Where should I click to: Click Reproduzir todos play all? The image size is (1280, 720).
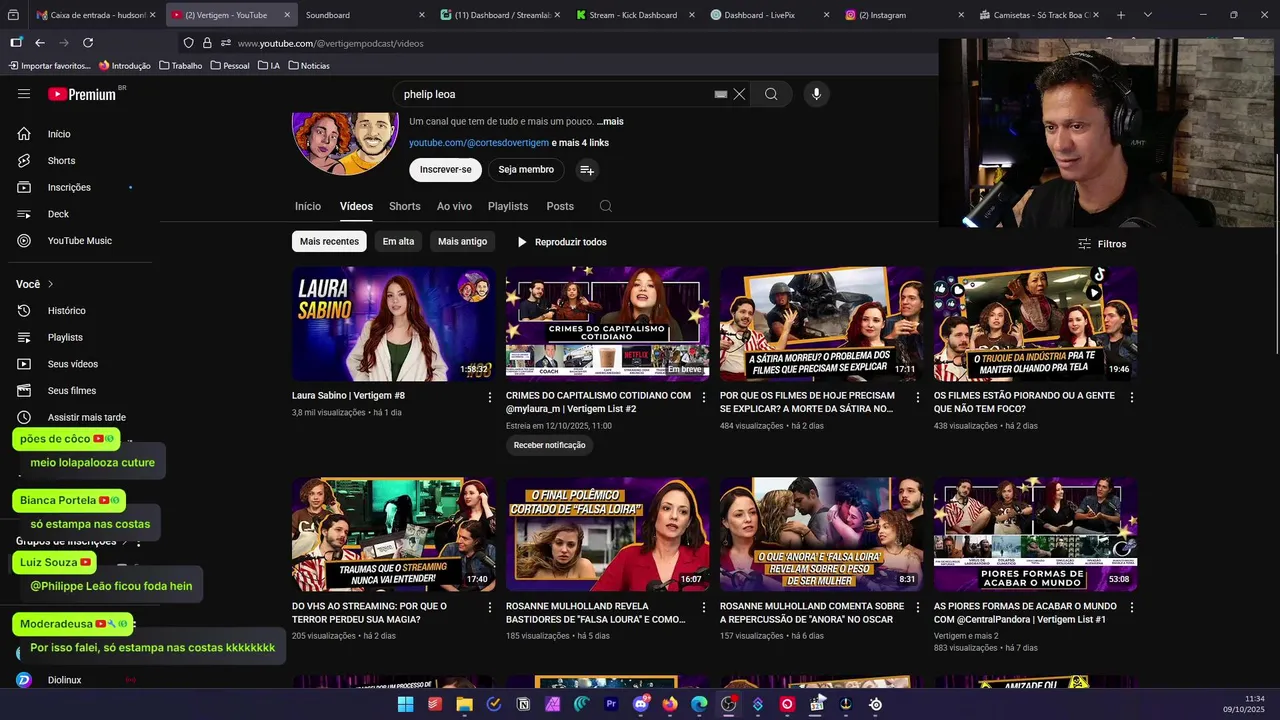(x=561, y=242)
